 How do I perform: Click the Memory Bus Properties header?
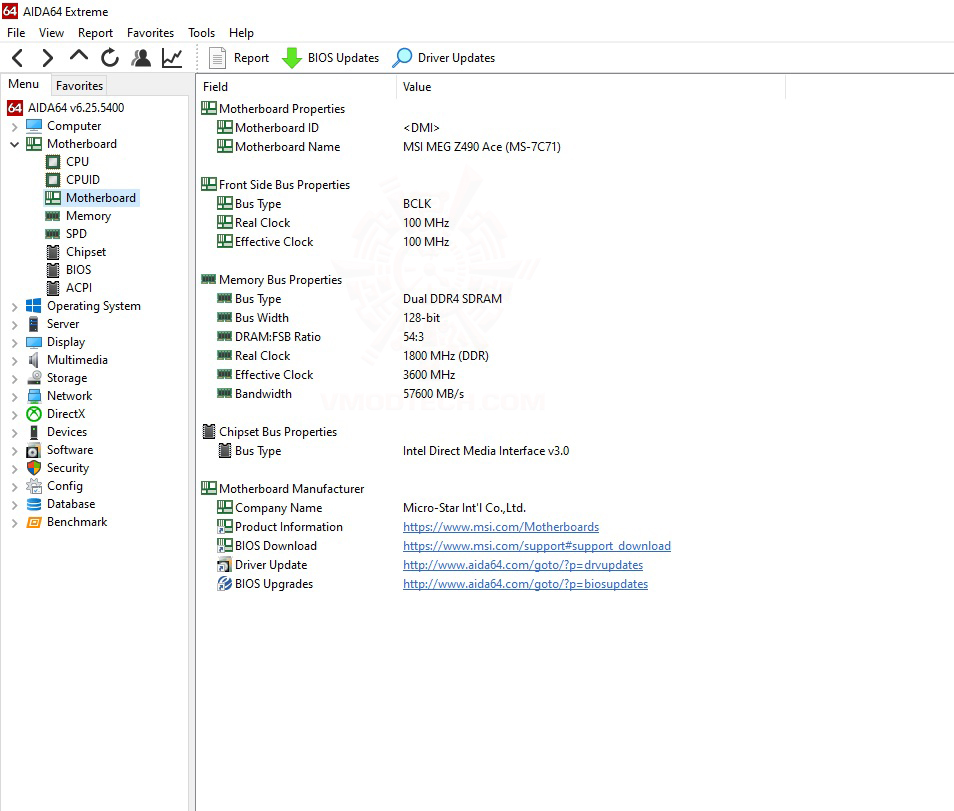[280, 280]
